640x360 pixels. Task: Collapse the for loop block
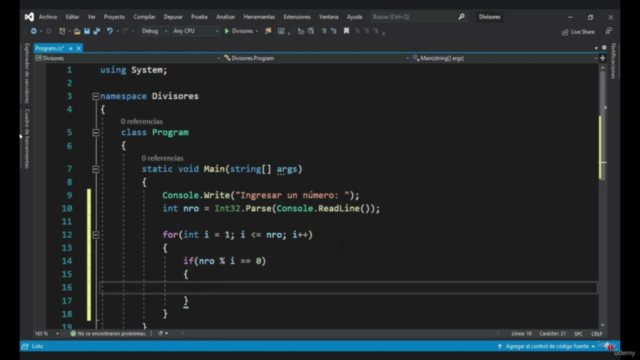(96, 235)
